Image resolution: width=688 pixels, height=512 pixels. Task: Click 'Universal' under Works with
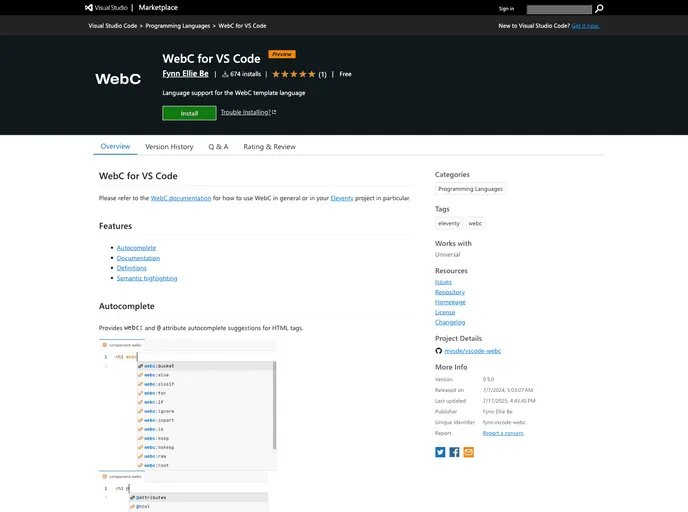click(448, 254)
